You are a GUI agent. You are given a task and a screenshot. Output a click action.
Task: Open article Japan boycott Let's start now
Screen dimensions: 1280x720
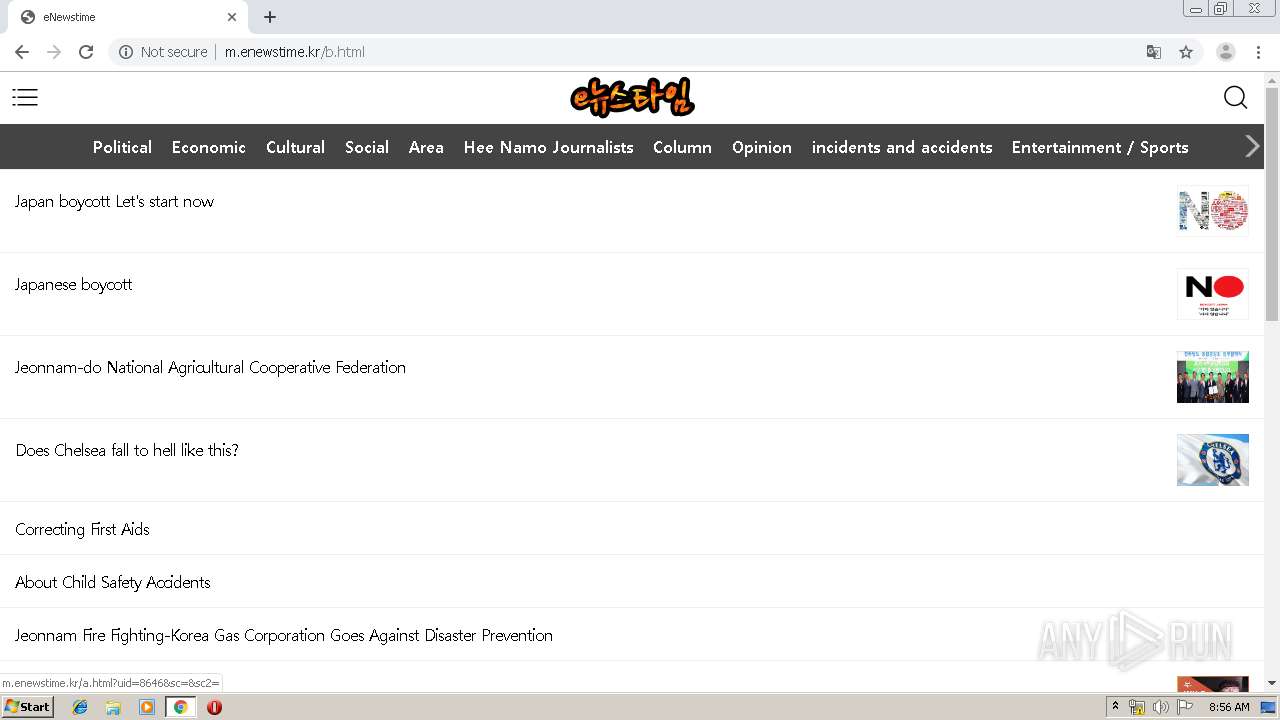pos(114,201)
